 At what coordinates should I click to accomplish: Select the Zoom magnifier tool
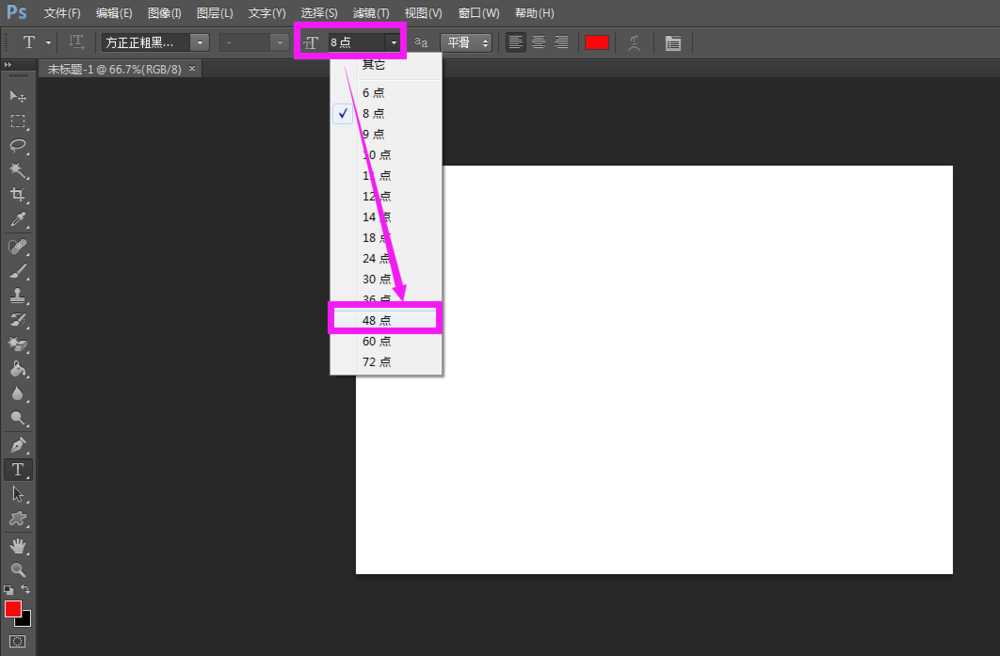(17, 570)
